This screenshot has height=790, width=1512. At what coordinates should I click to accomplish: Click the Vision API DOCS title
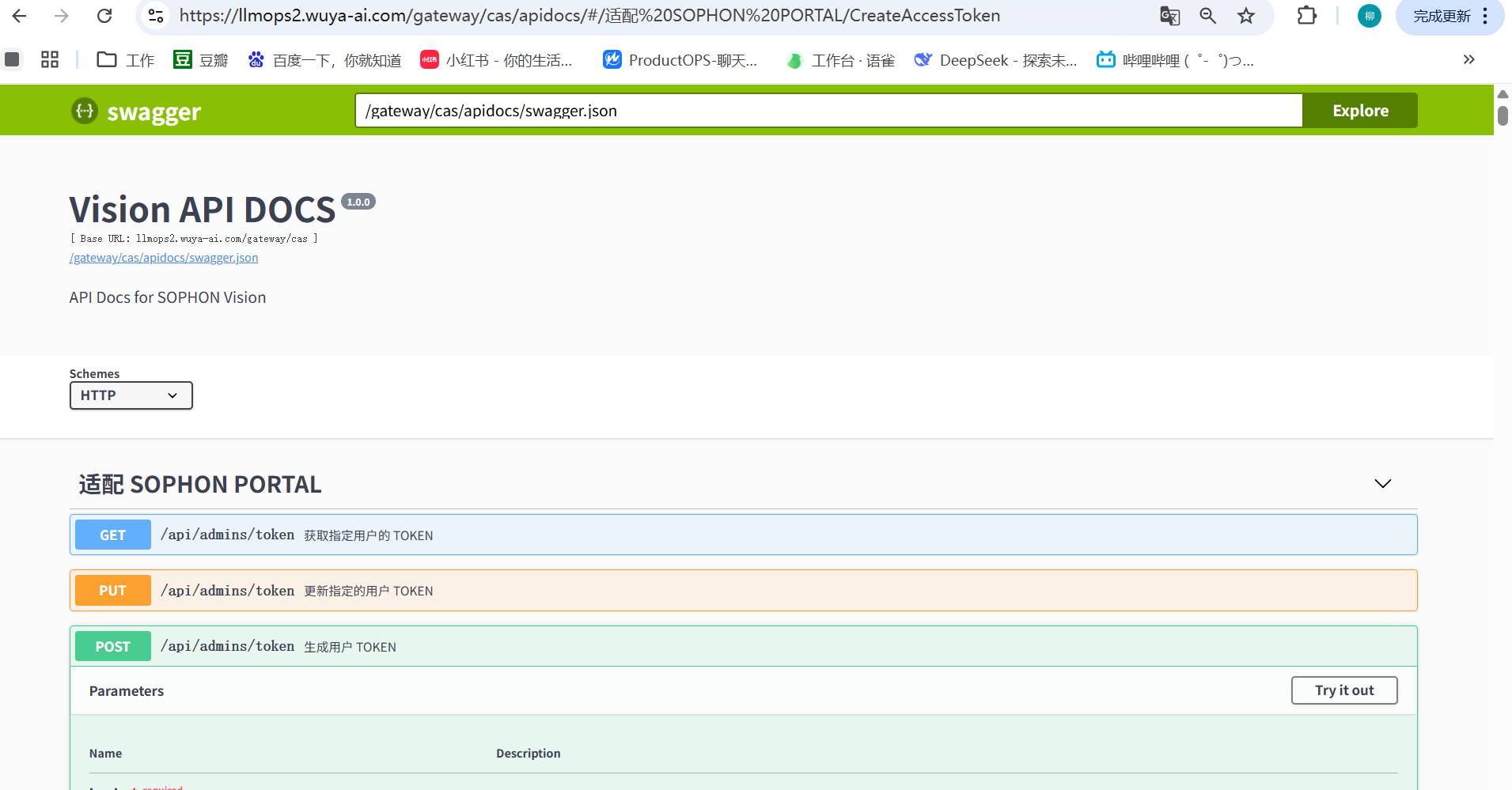(x=203, y=210)
